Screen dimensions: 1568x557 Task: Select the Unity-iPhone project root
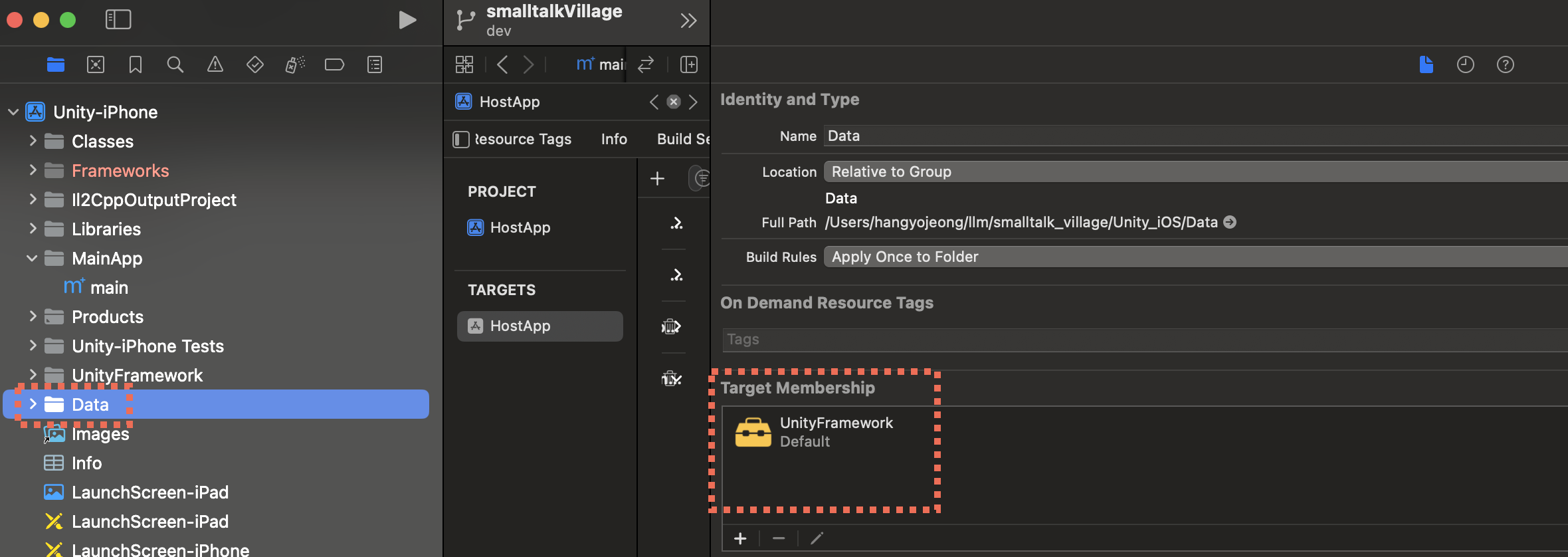(92, 112)
